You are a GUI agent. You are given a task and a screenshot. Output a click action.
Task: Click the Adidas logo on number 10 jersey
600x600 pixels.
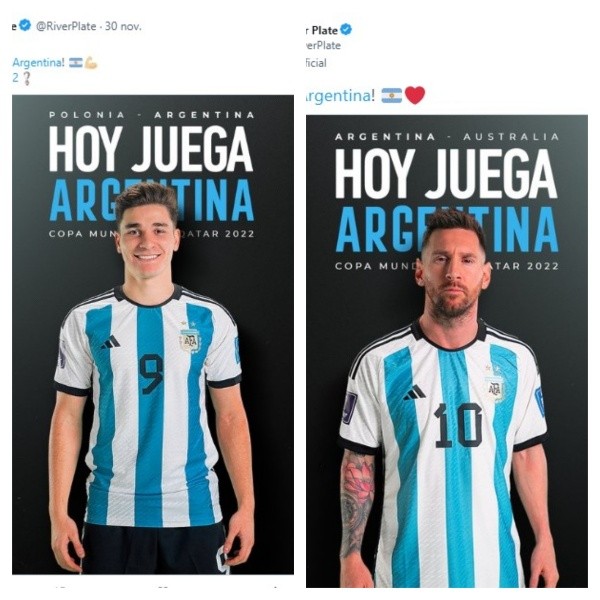click(x=414, y=393)
